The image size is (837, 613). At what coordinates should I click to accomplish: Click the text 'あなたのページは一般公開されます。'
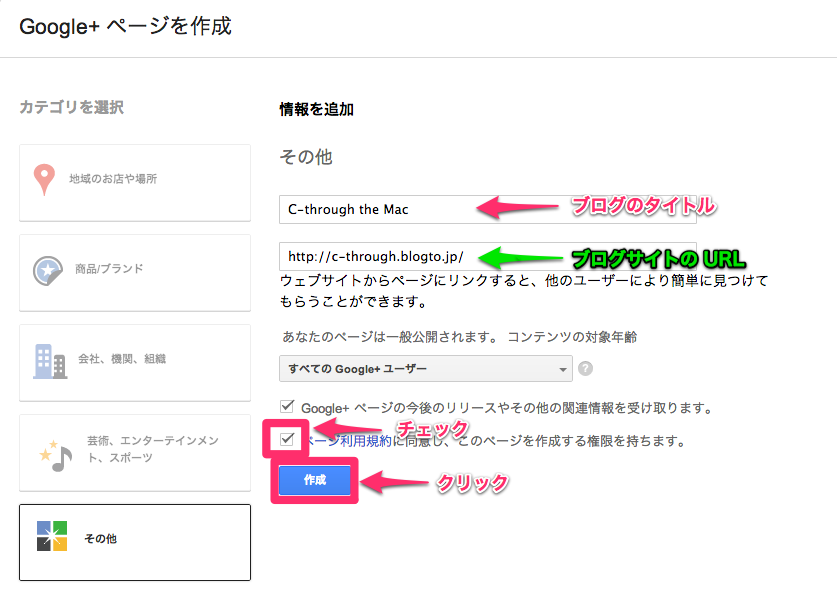(x=390, y=337)
